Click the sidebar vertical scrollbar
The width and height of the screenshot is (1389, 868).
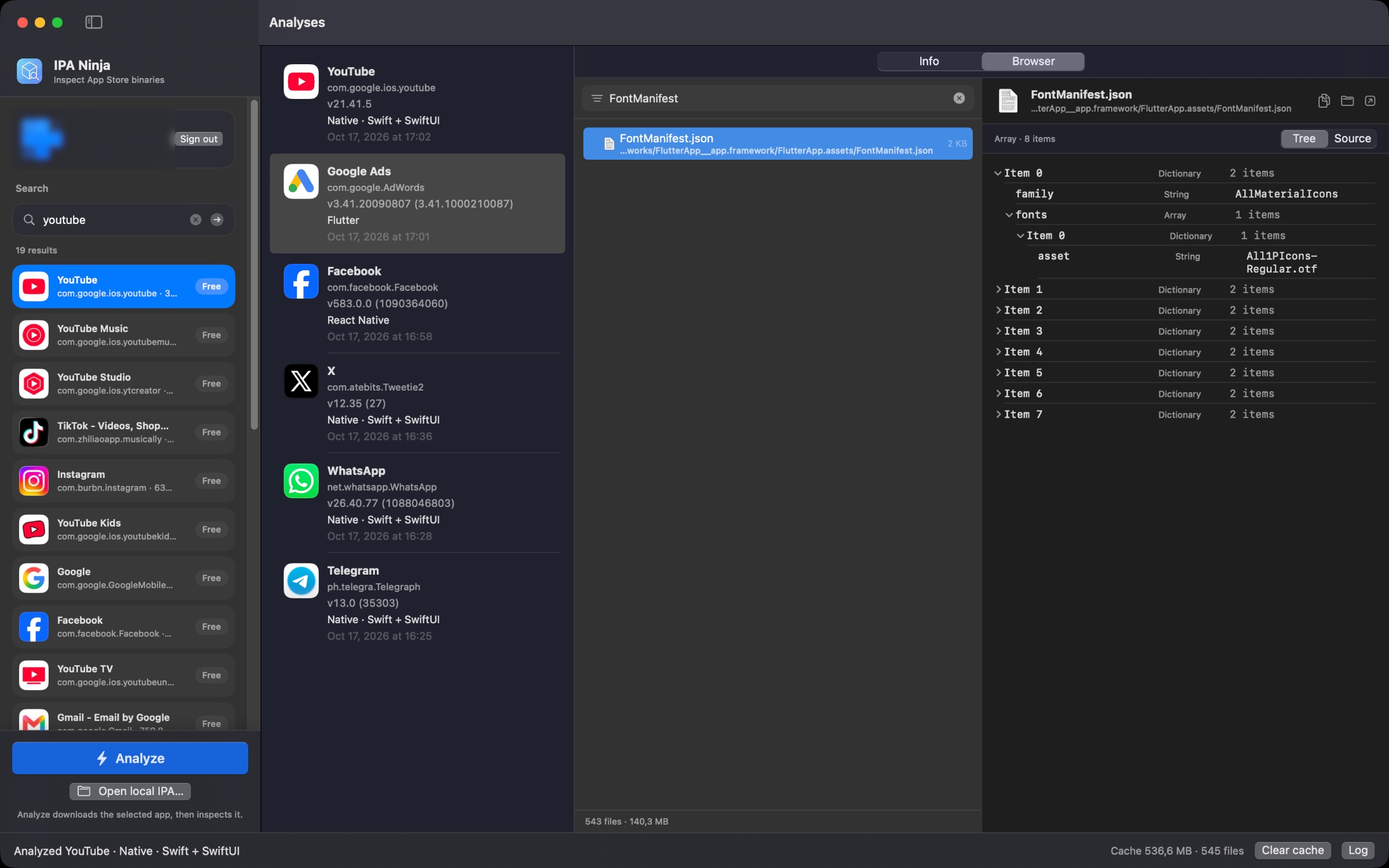[254, 266]
